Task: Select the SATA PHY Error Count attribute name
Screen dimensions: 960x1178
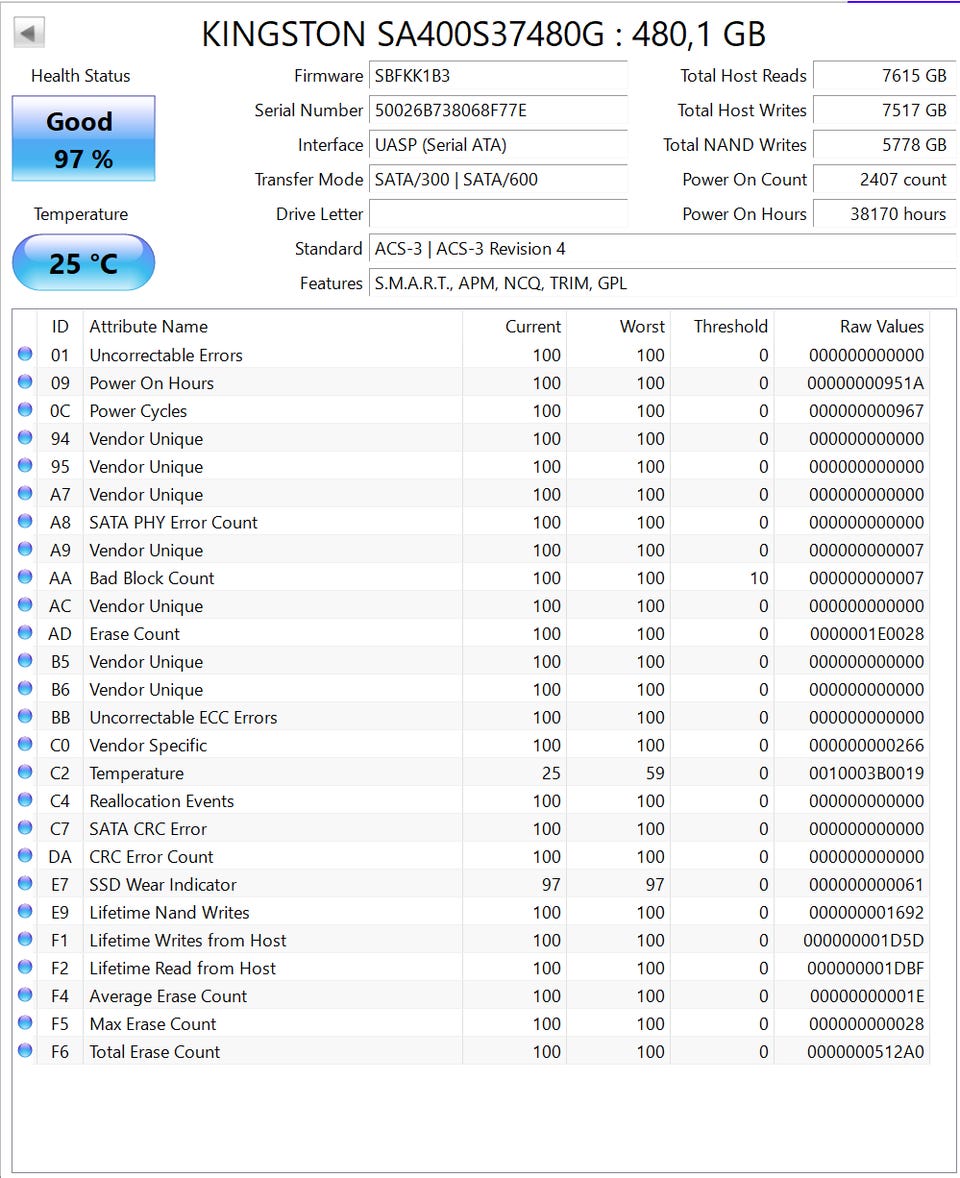Action: pyautogui.click(x=174, y=523)
